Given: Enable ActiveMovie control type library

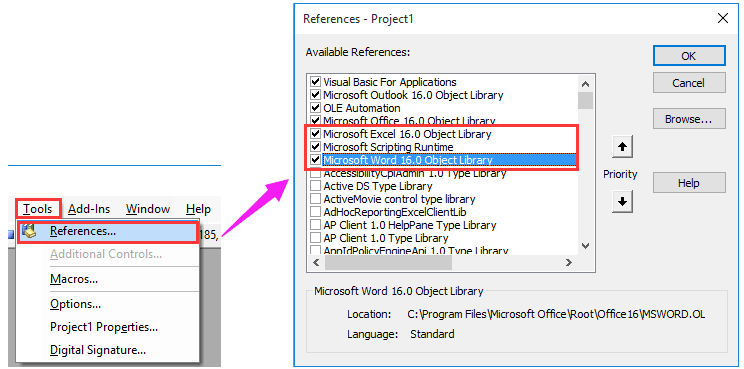Looking at the screenshot, I should 315,199.
